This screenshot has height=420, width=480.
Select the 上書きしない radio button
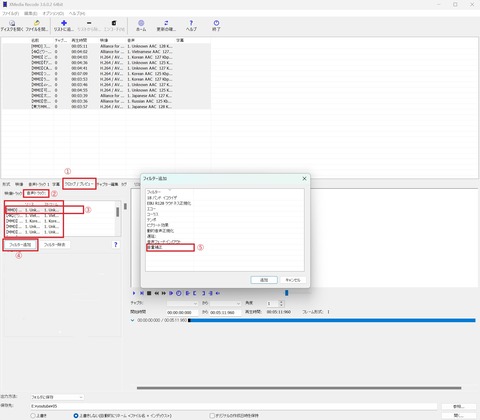[76, 416]
